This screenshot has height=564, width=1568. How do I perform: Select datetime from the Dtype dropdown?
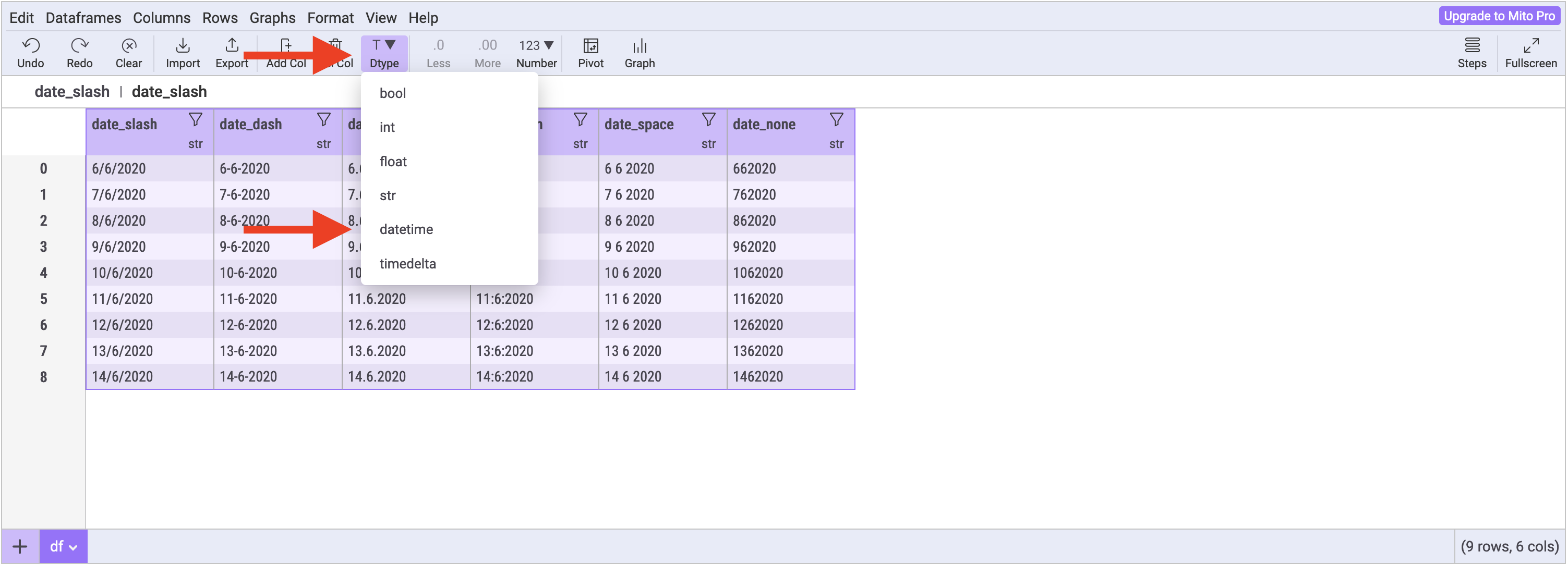(x=406, y=229)
